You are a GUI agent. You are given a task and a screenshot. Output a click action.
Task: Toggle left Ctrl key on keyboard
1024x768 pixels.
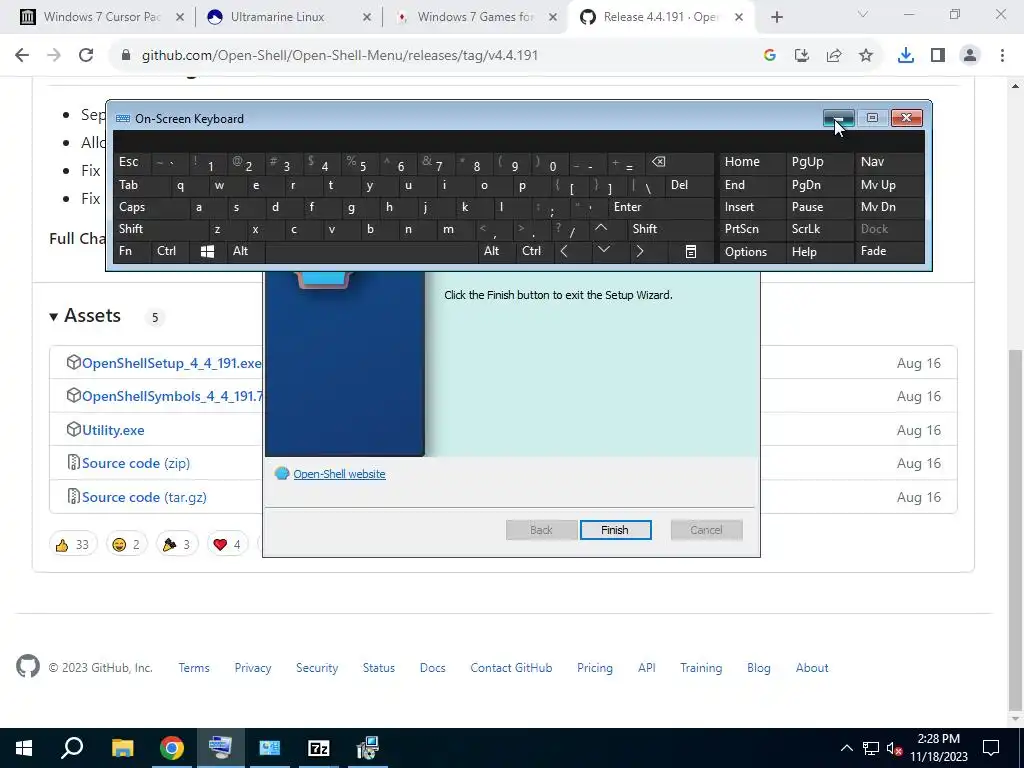click(x=170, y=251)
